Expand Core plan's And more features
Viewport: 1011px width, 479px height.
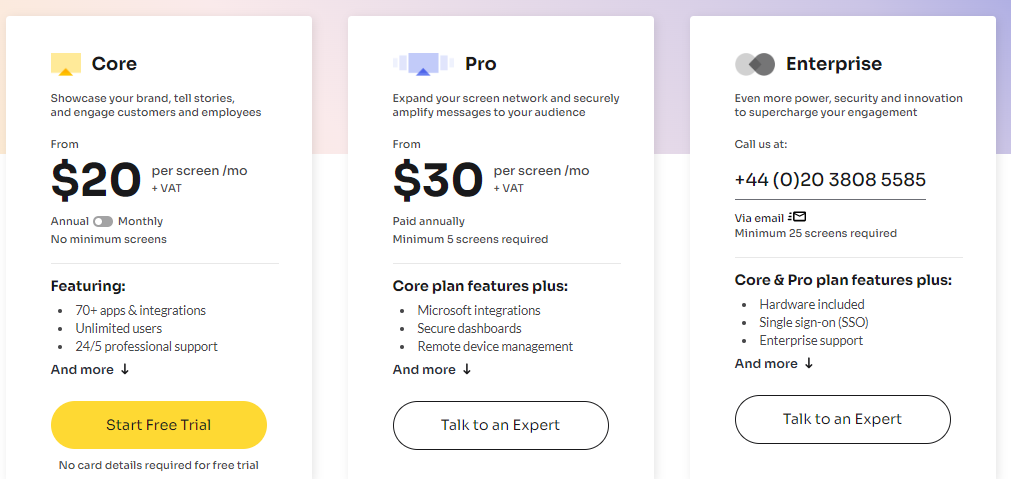(x=83, y=370)
